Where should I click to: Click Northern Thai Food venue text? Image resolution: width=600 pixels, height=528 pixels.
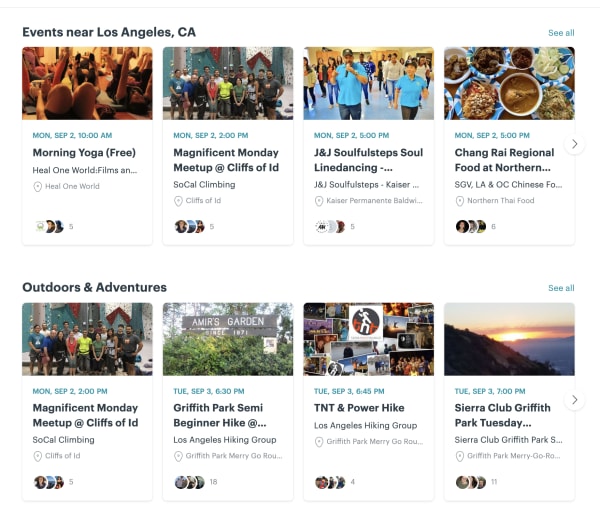(x=501, y=200)
